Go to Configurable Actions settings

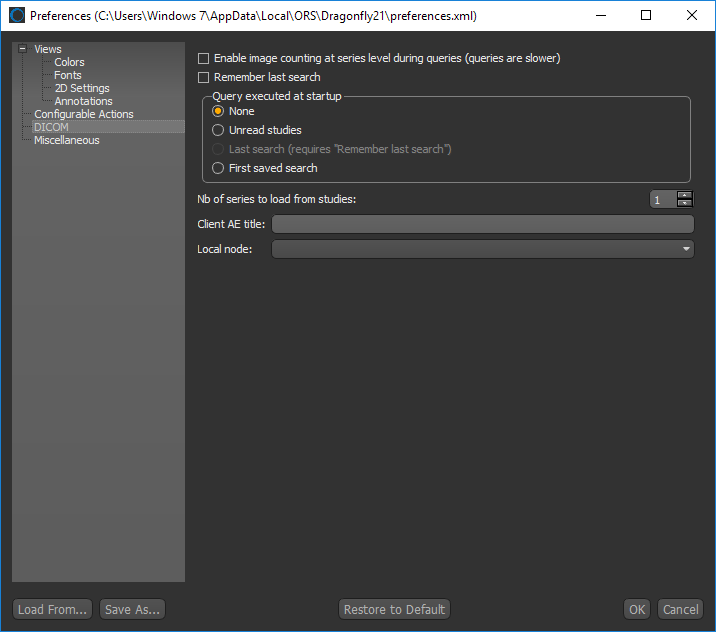(83, 114)
